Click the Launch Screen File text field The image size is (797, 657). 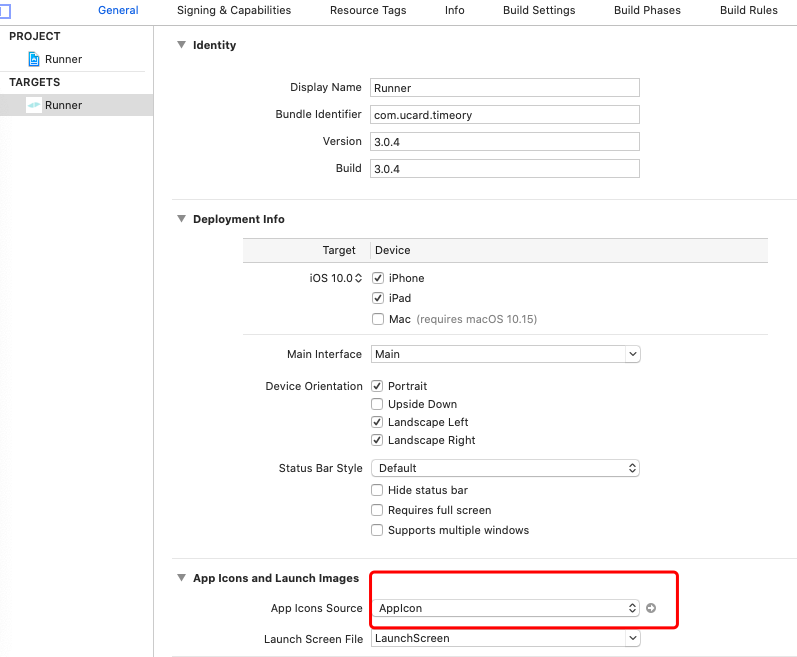[x=498, y=638]
